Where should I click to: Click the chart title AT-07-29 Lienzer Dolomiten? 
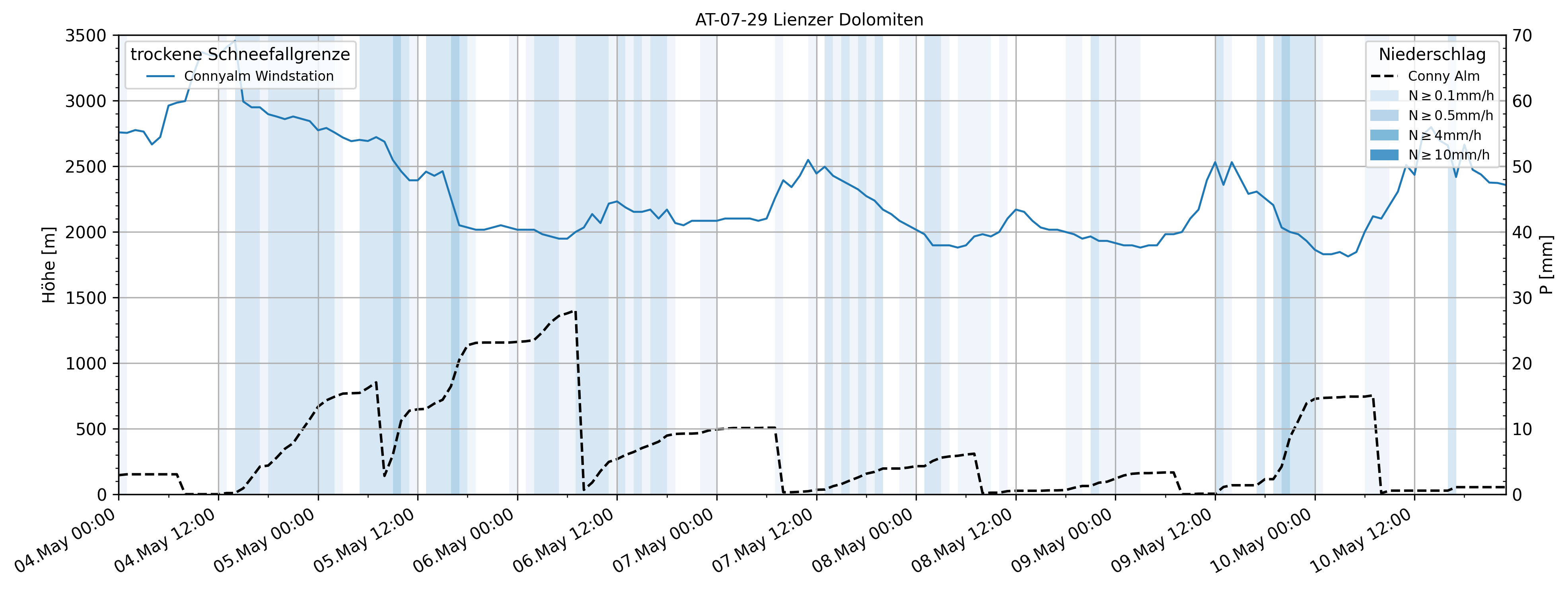pyautogui.click(x=809, y=19)
